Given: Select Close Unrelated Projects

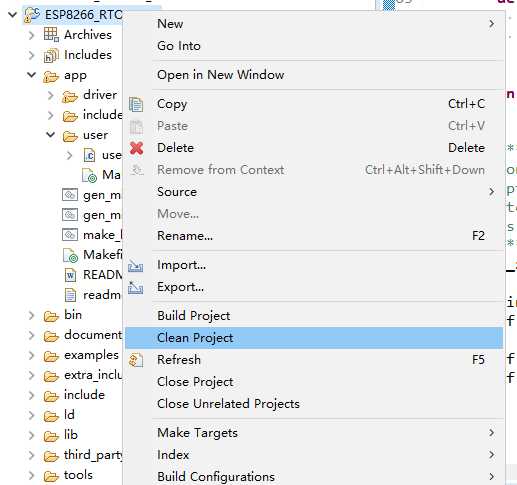Looking at the screenshot, I should [x=314, y=404].
